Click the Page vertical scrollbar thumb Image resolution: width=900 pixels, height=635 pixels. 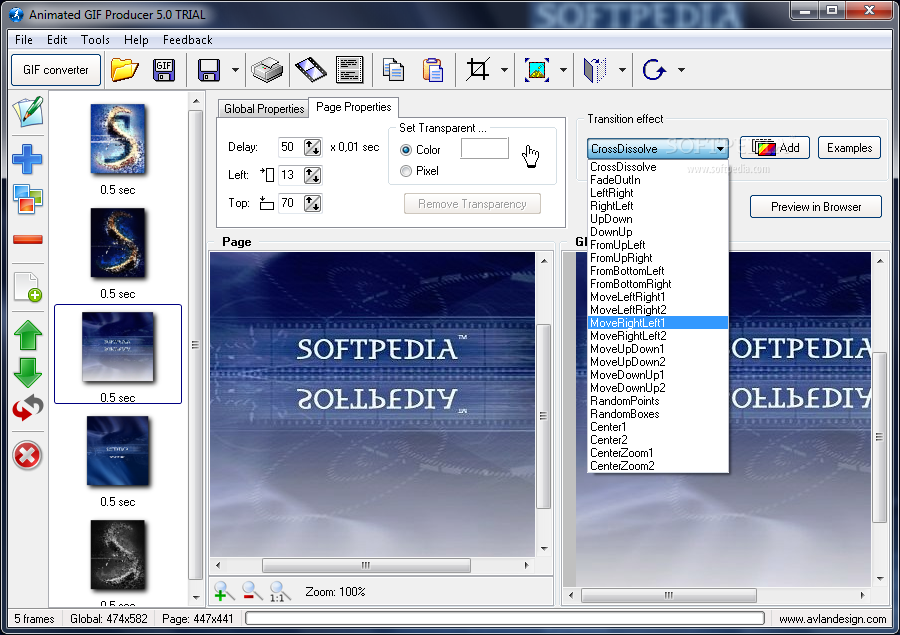click(544, 416)
